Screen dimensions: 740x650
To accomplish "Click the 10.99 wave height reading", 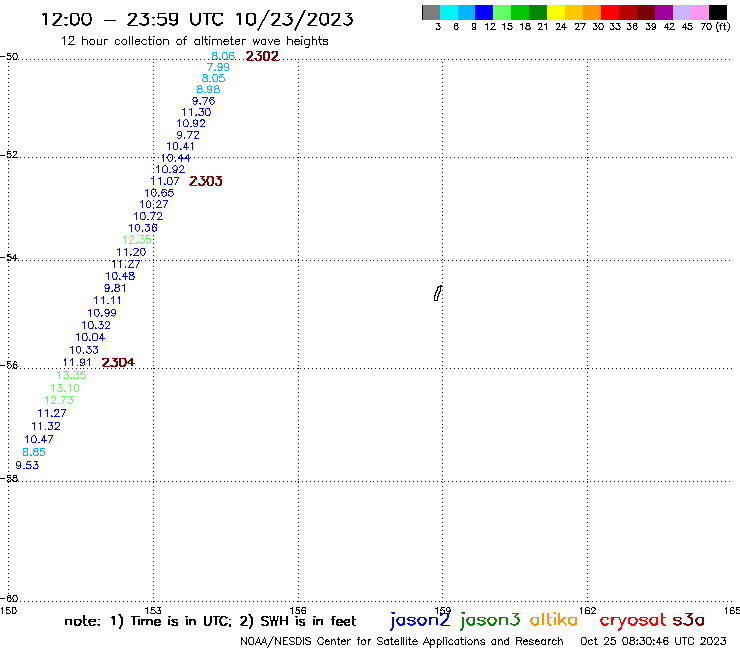I will tap(102, 313).
